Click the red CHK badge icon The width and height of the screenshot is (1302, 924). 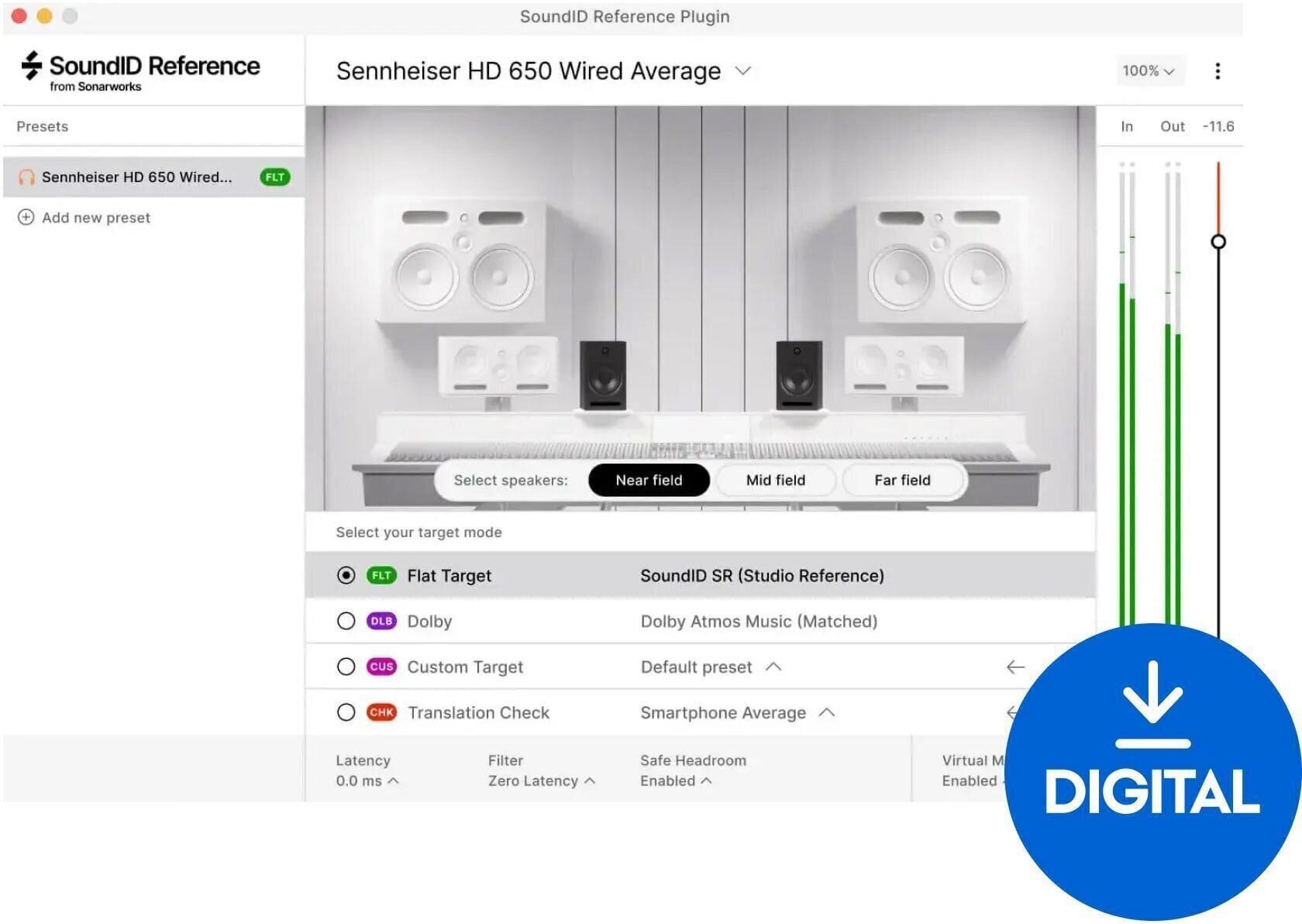[381, 712]
